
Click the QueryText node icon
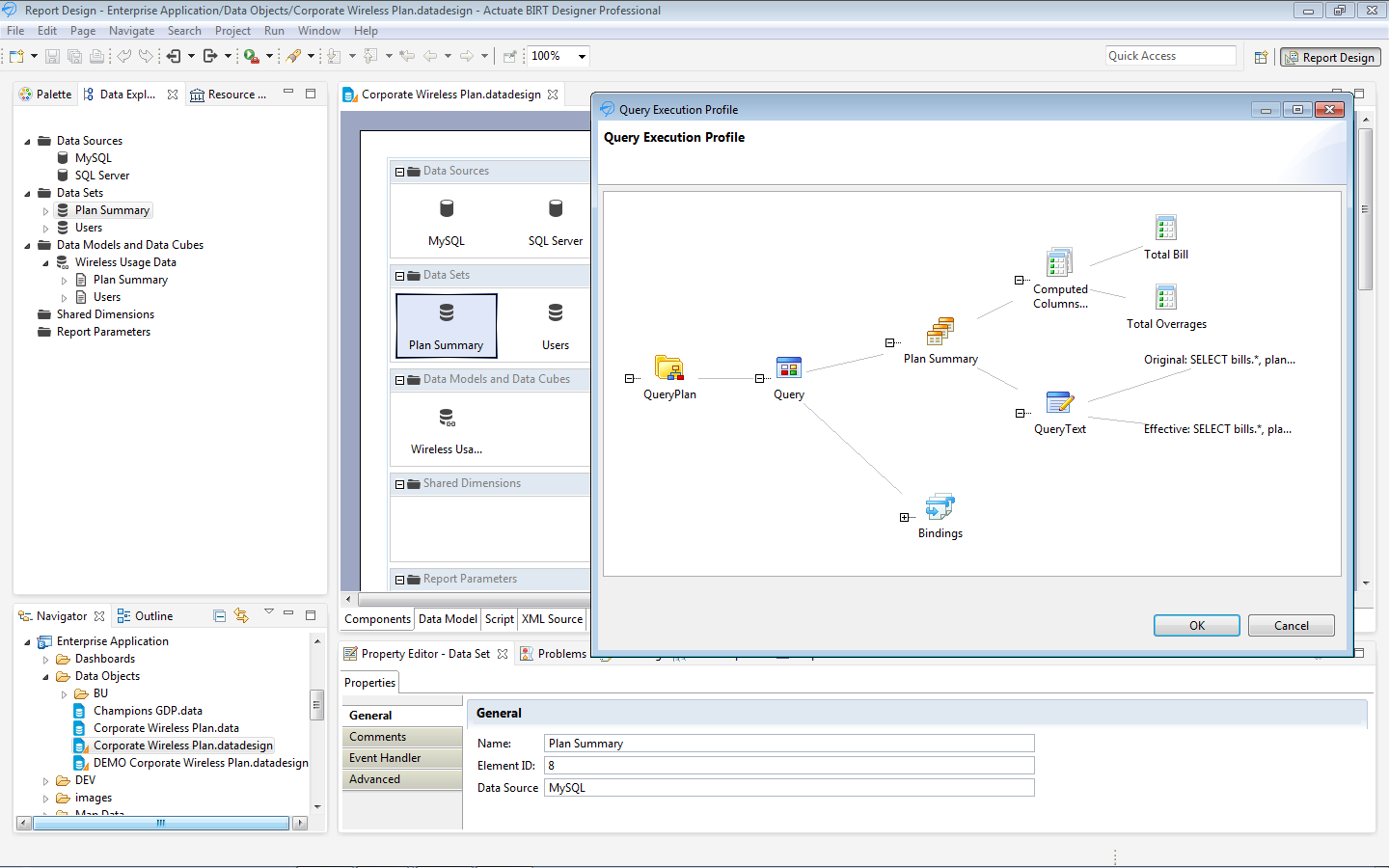pyautogui.click(x=1059, y=402)
